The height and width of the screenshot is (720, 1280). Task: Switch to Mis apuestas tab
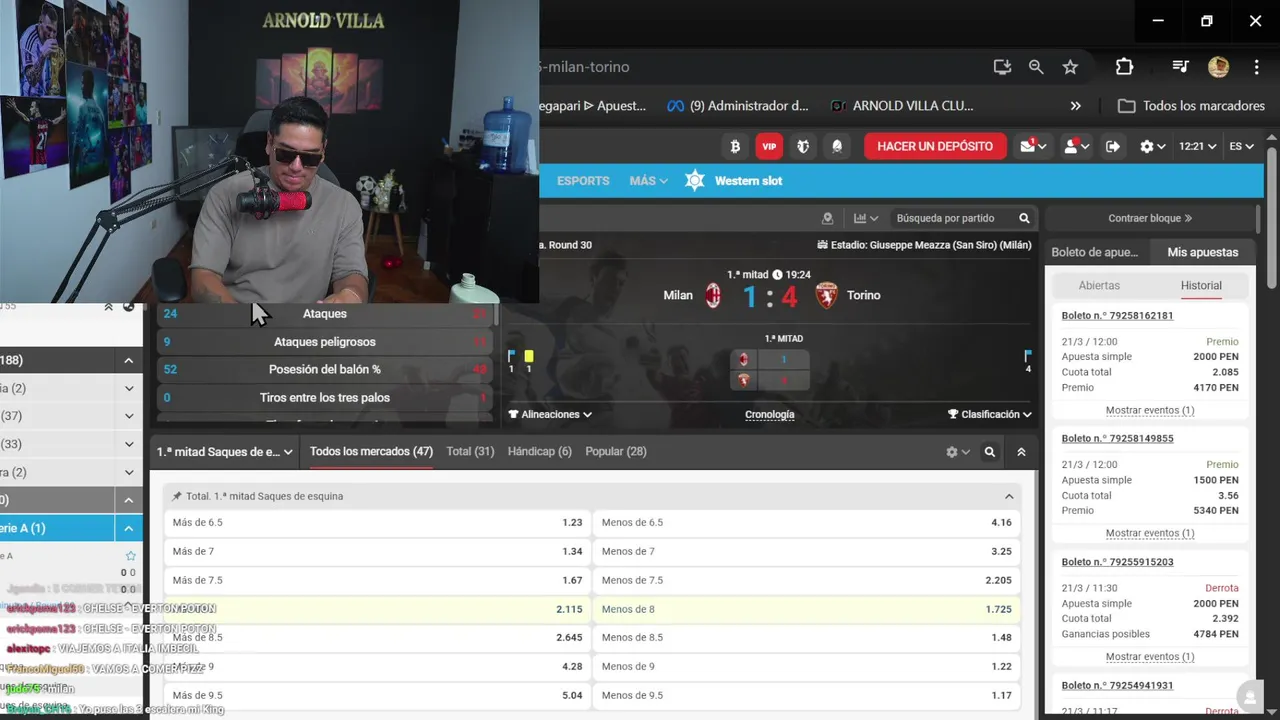coord(1203,252)
